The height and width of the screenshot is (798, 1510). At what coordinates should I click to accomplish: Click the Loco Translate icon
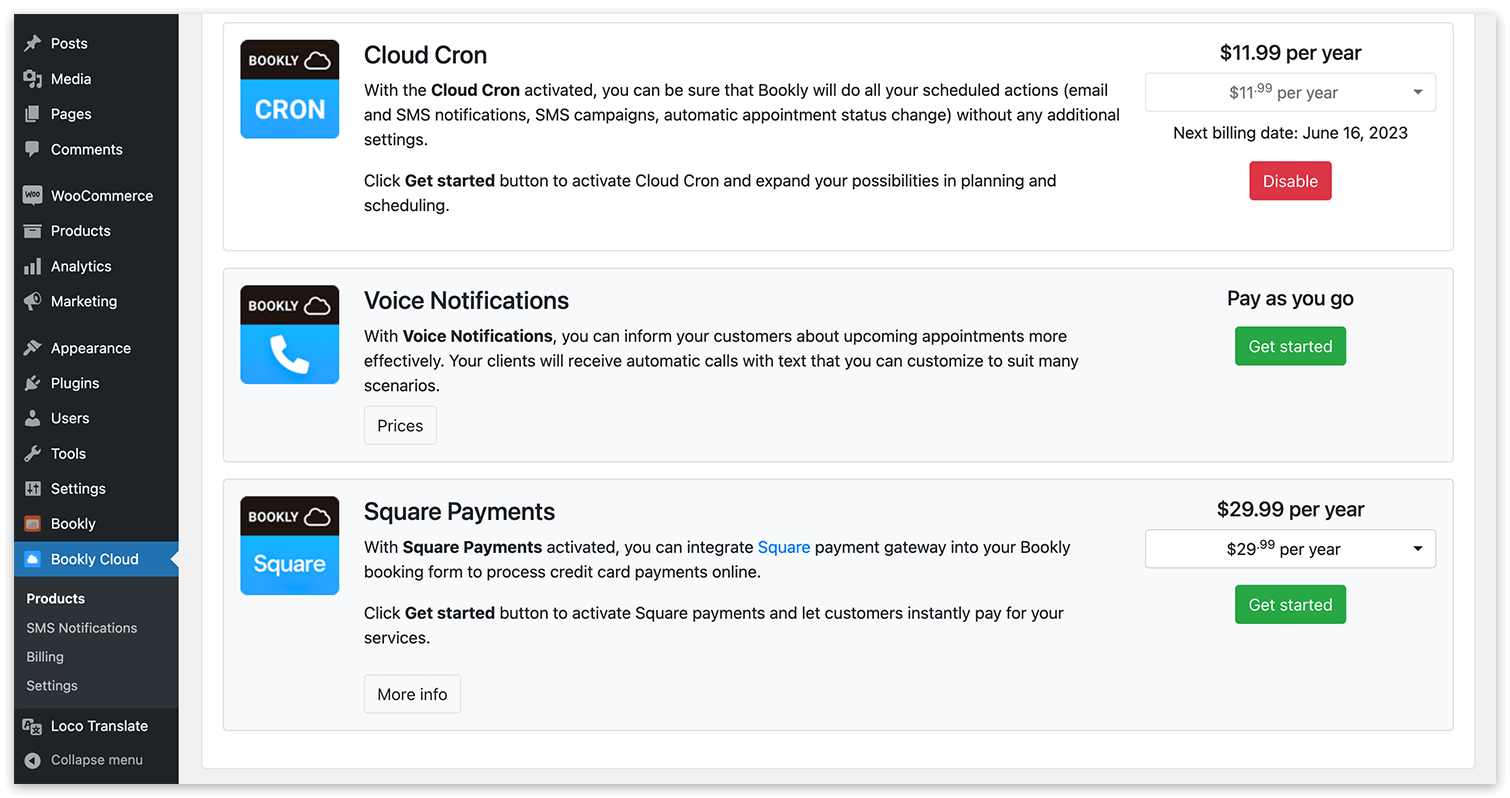pos(33,726)
